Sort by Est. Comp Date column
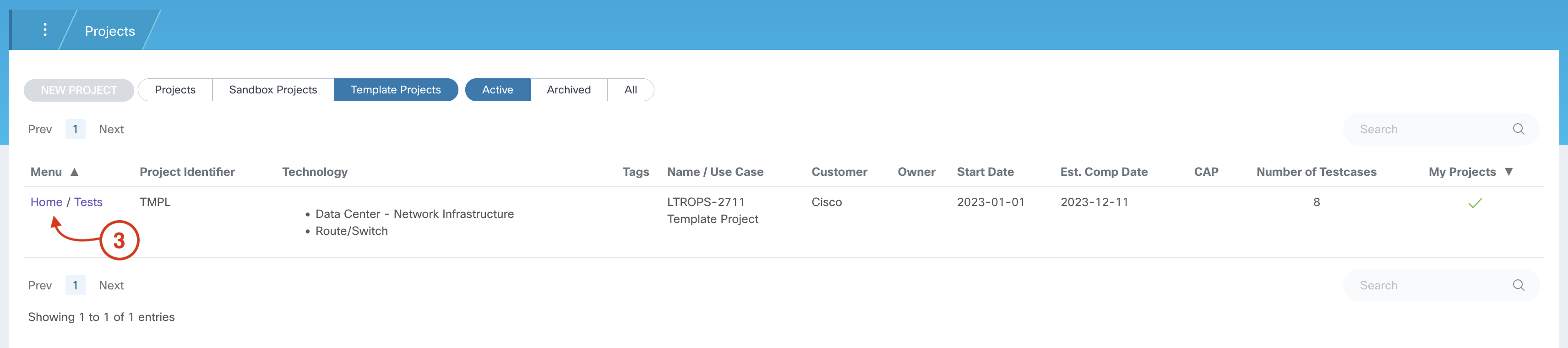The height and width of the screenshot is (348, 1568). 1104,172
